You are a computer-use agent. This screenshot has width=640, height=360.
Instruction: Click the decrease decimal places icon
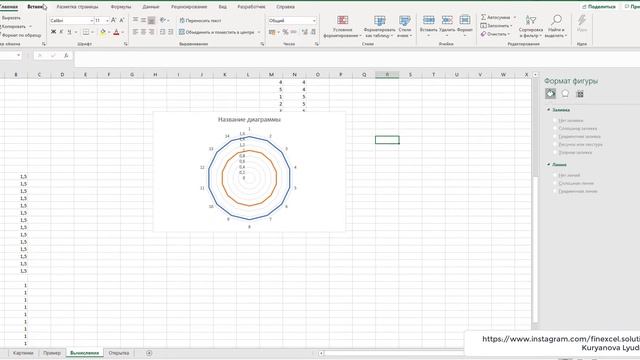pos(313,32)
